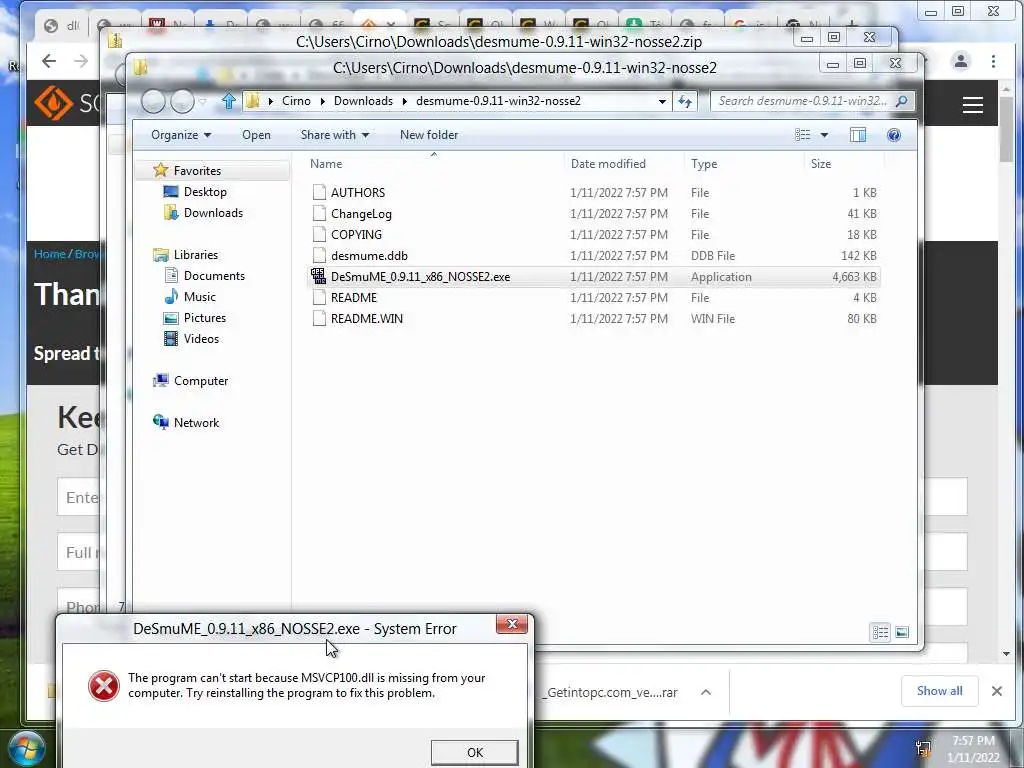Select the desmume.ddb file
This screenshot has width=1024, height=768.
[594, 255]
